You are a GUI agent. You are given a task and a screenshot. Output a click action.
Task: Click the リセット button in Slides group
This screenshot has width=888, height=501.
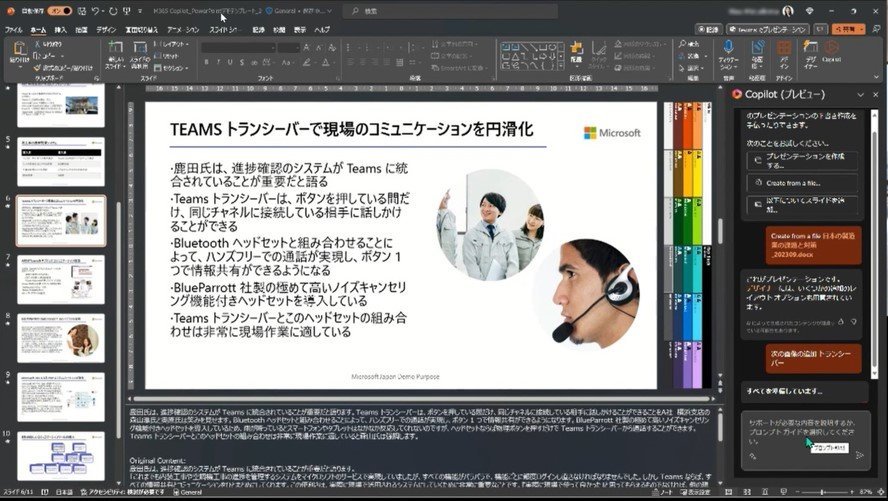(x=166, y=56)
